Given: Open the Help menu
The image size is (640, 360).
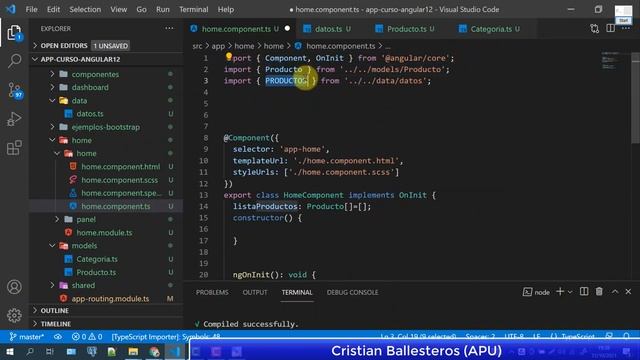Looking at the screenshot, I should [226, 9].
